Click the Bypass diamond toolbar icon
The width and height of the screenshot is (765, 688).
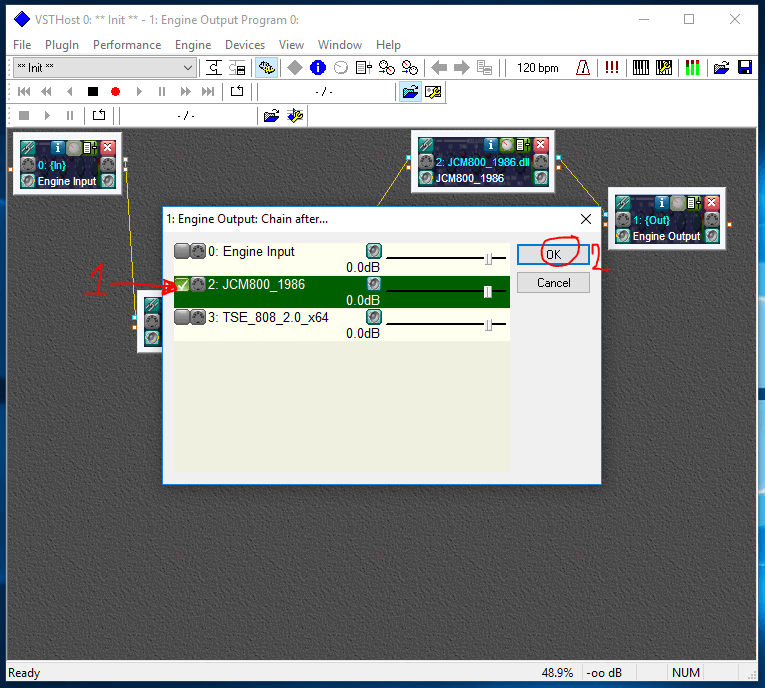295,68
